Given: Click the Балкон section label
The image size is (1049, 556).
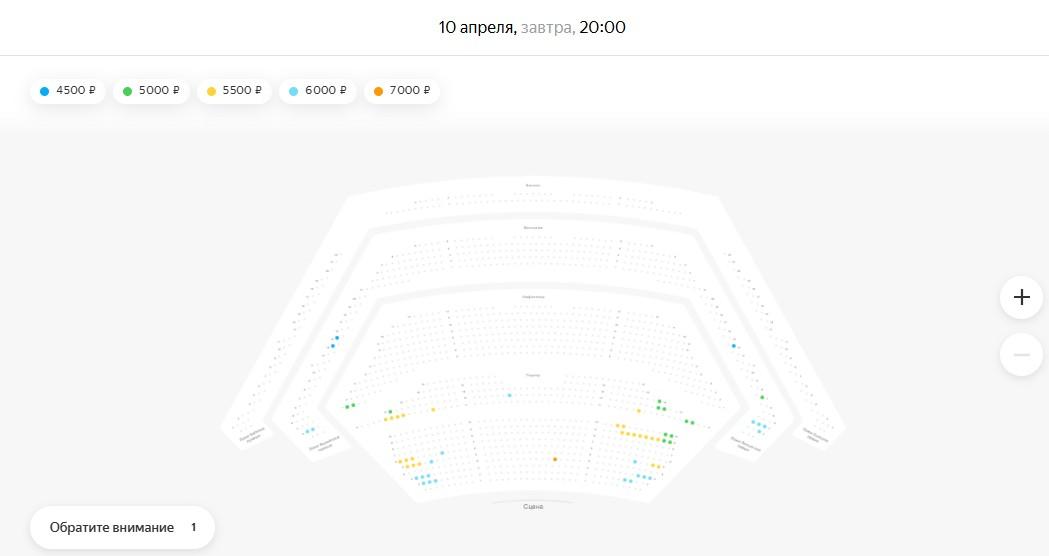Looking at the screenshot, I should (533, 185).
